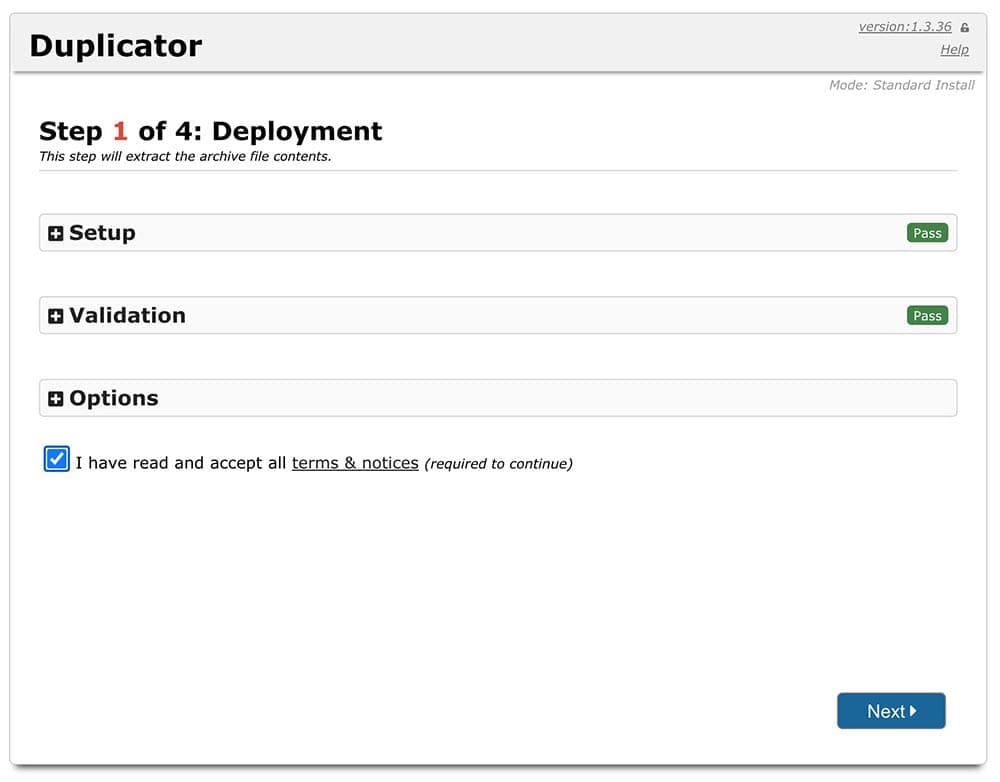Click the '(required to continue)' note
This screenshot has height=782, width=1000.
pyautogui.click(x=498, y=464)
